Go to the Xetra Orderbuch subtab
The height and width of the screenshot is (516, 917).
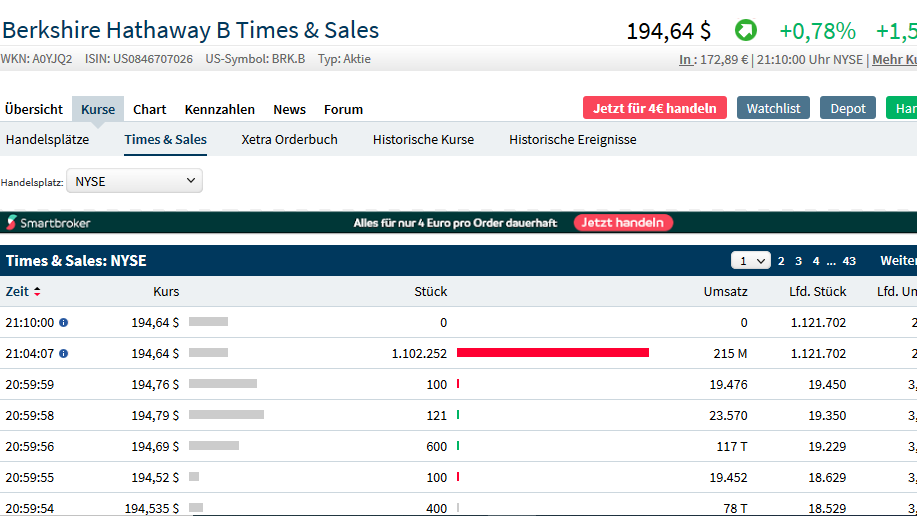point(290,140)
